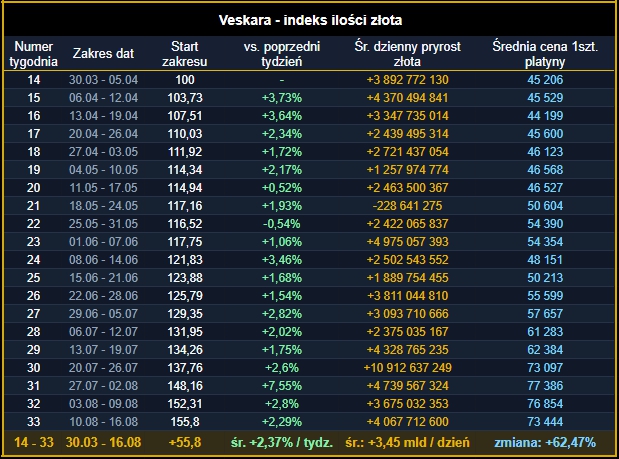
Task: Click the gold increase '+4 067 712 600'
Action: coord(407,422)
